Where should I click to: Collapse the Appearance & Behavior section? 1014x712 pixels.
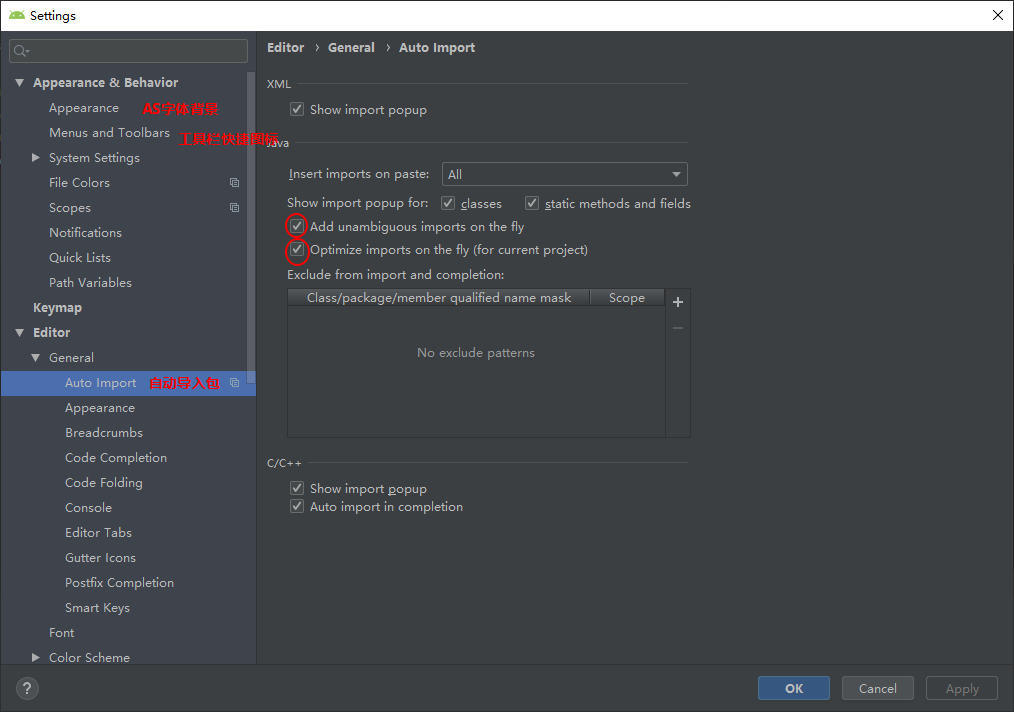[19, 83]
